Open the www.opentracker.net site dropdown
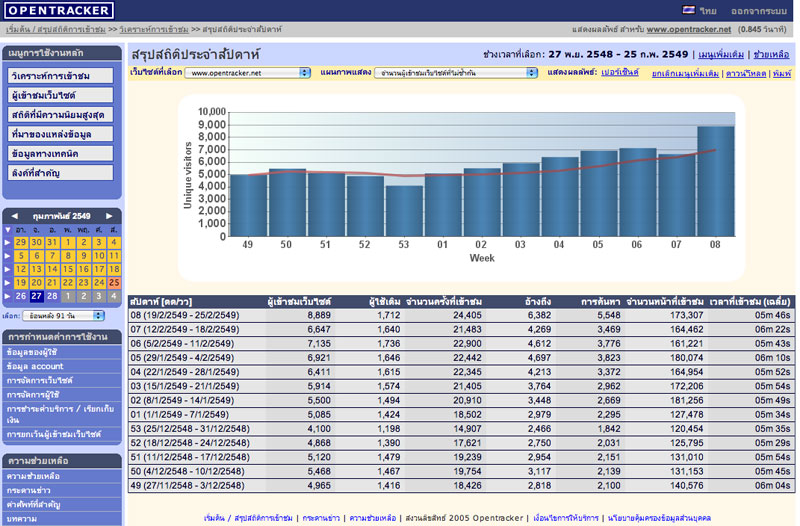 pyautogui.click(x=248, y=73)
